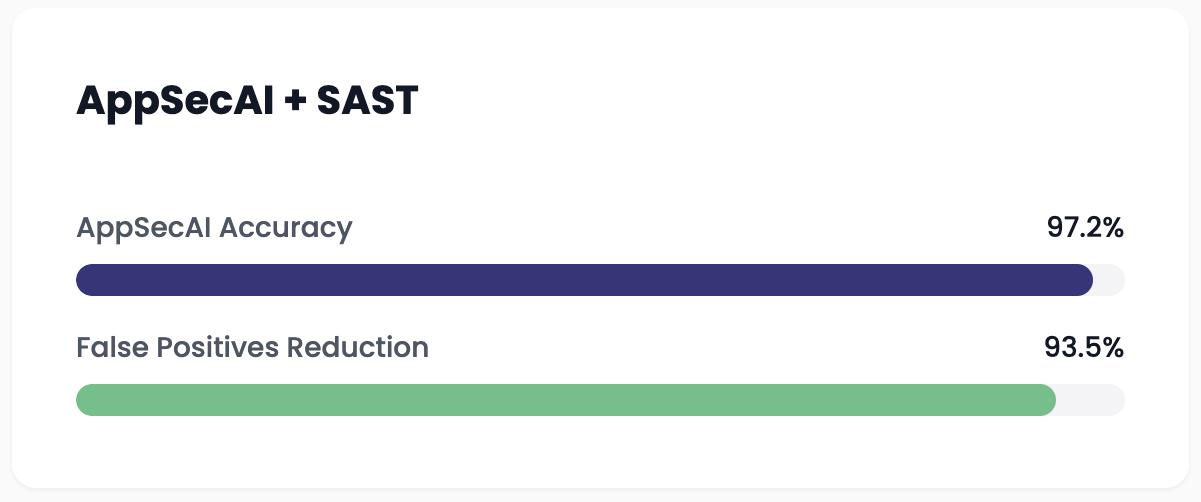
Task: Click the right tip of green filled bar
Action: 1047,399
